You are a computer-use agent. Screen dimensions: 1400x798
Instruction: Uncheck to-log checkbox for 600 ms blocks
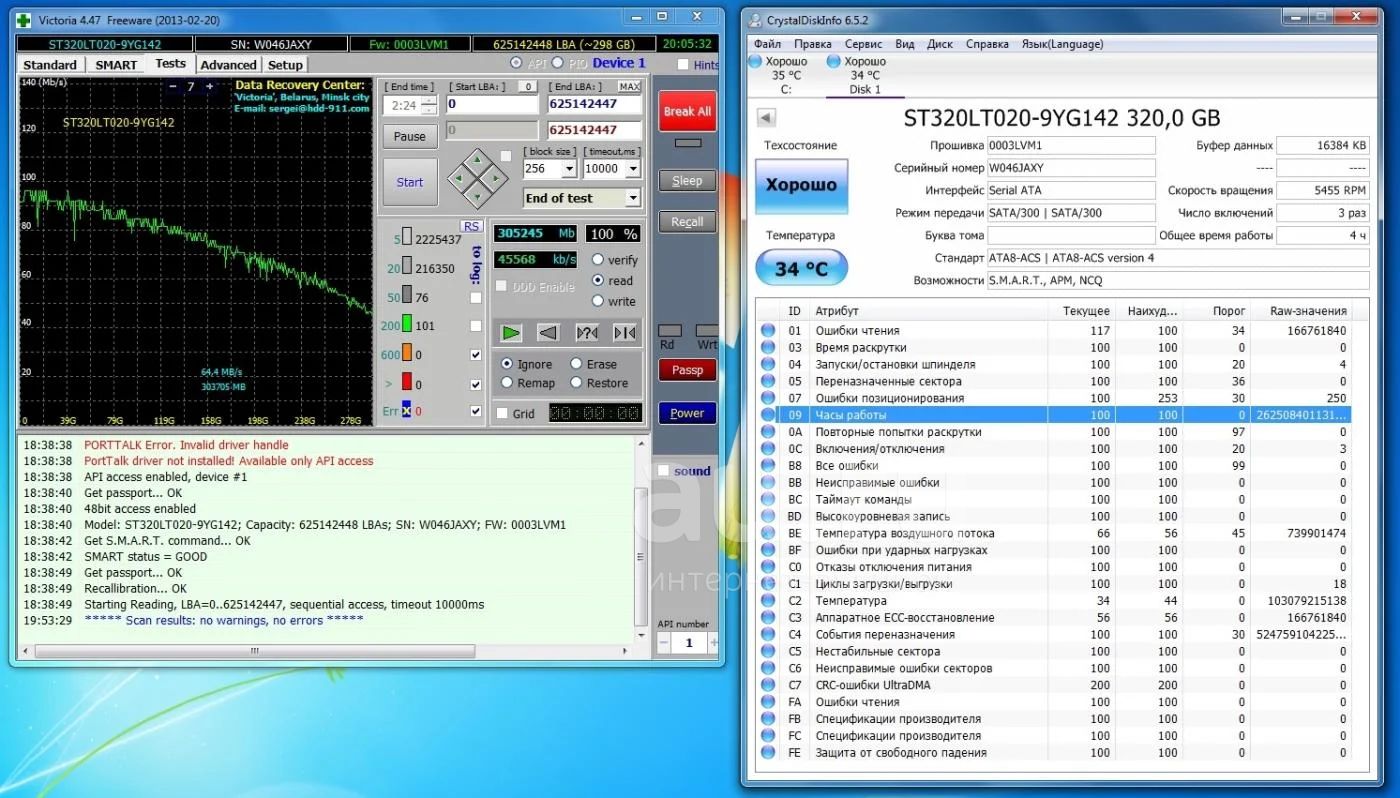pyautogui.click(x=476, y=355)
